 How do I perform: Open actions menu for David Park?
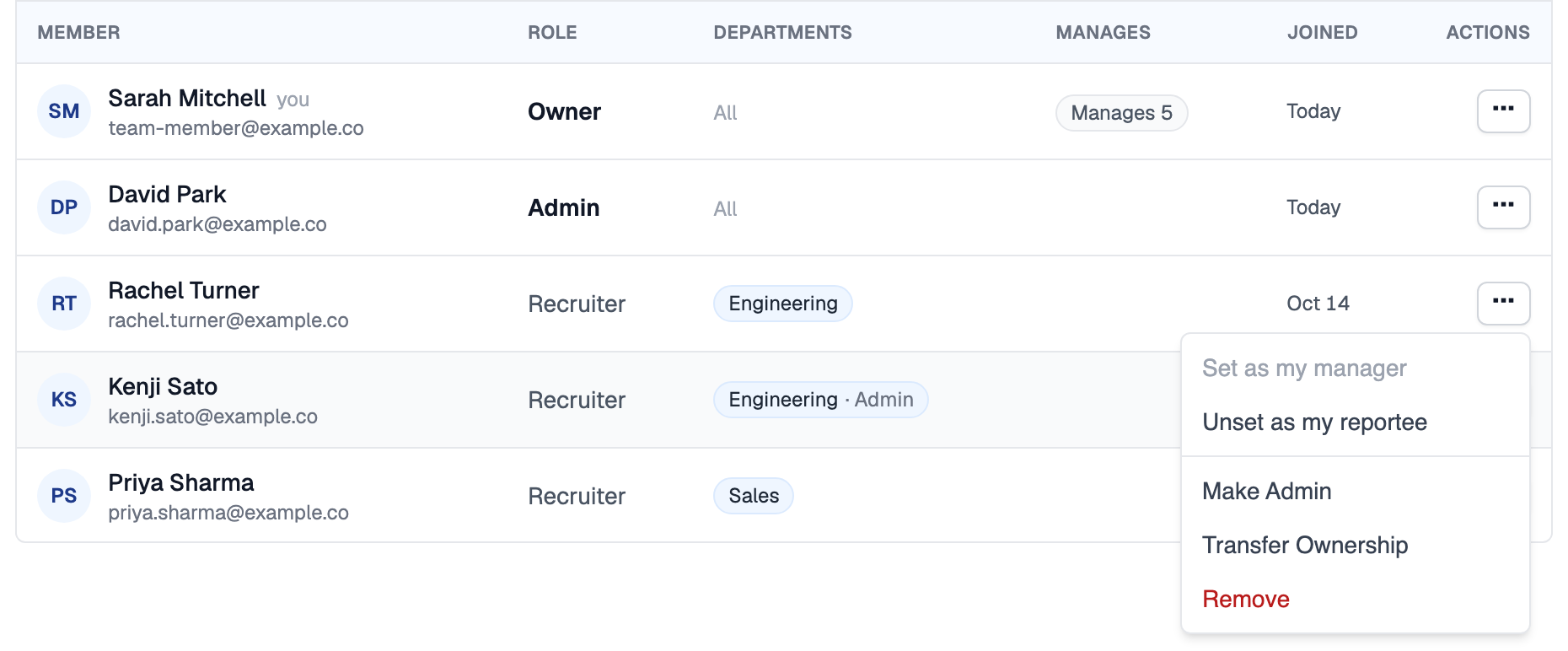click(x=1503, y=207)
